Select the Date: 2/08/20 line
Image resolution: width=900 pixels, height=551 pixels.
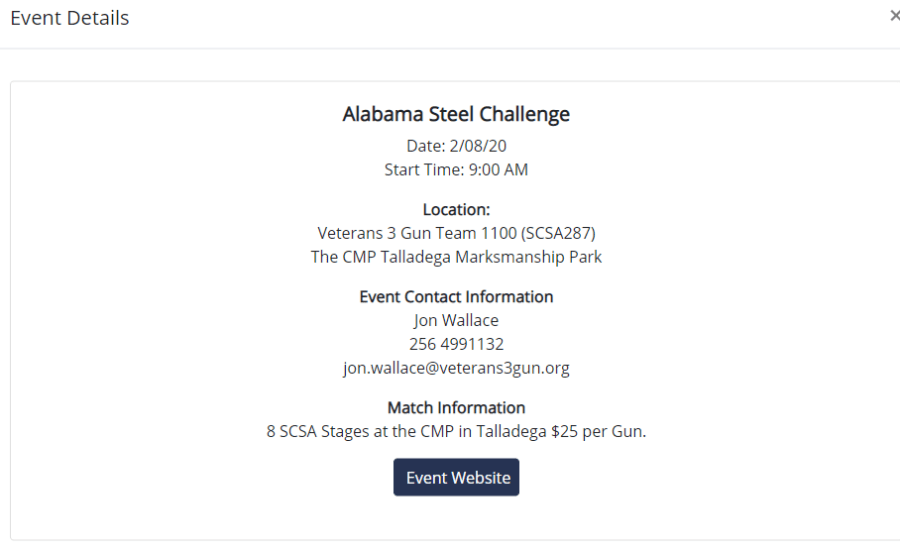point(456,146)
